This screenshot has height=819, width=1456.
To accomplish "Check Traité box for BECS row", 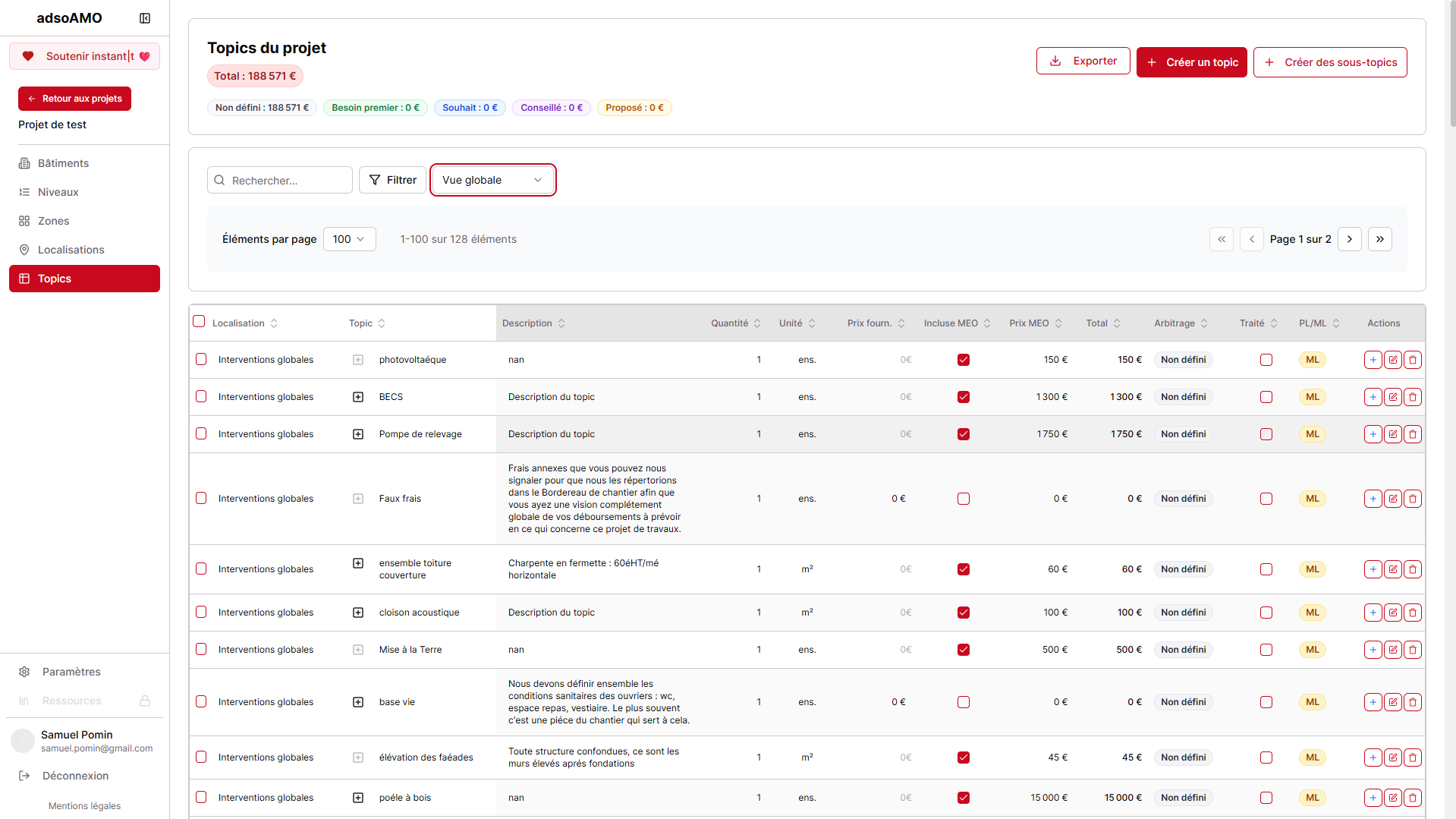I will (x=1266, y=397).
